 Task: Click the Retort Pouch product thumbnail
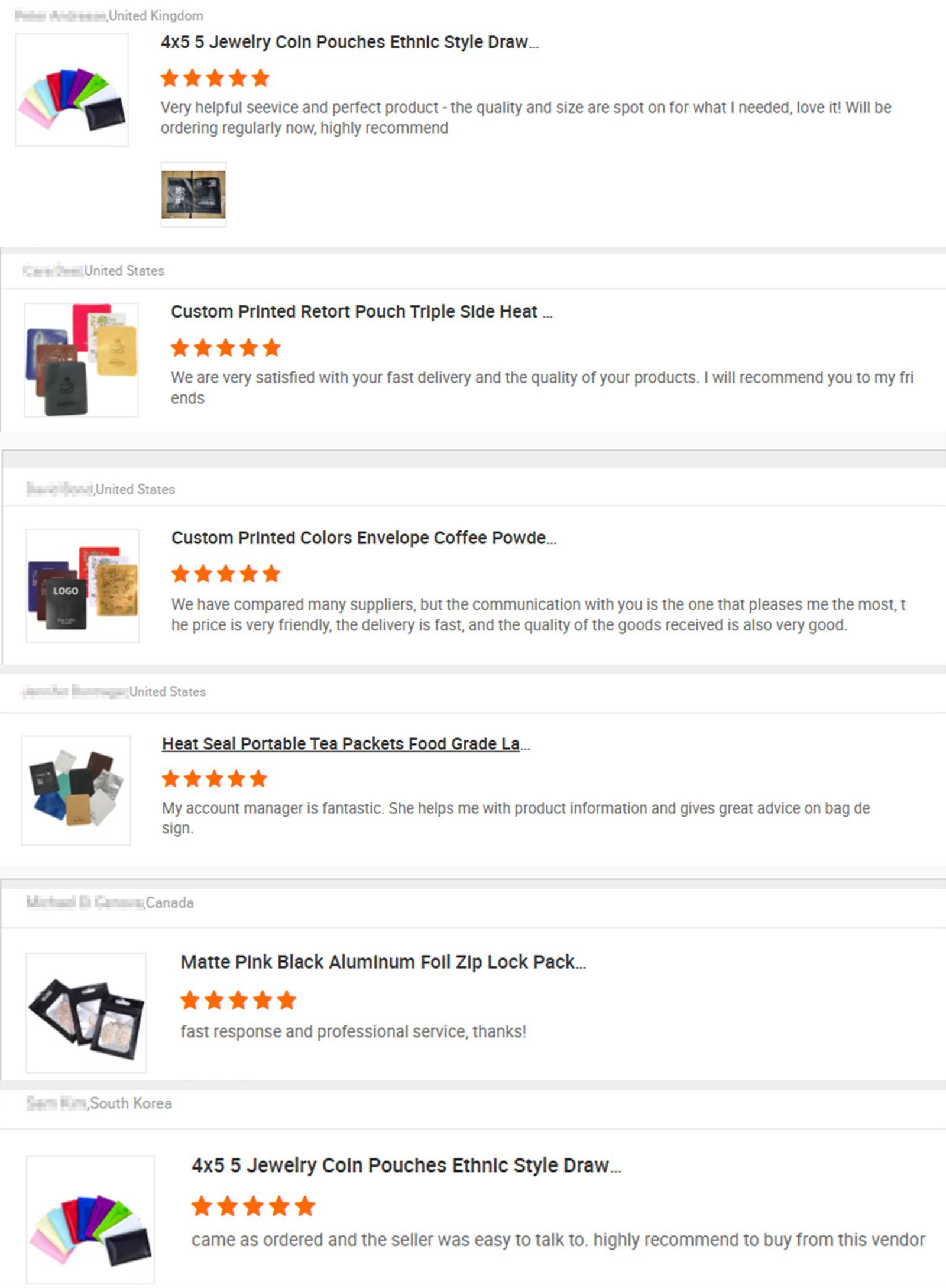pyautogui.click(x=81, y=360)
